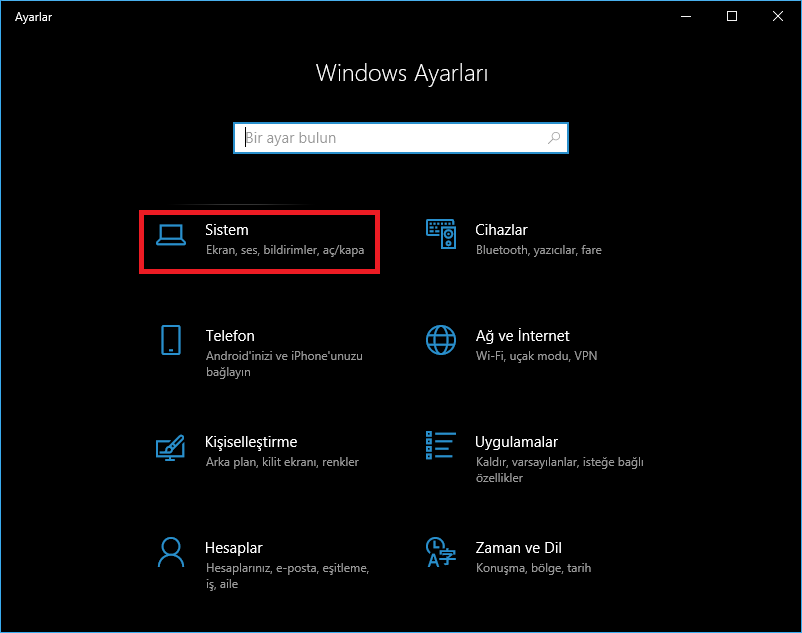802x633 pixels.
Task: Open the Zaman ve Dil clock icon
Action: point(441,552)
